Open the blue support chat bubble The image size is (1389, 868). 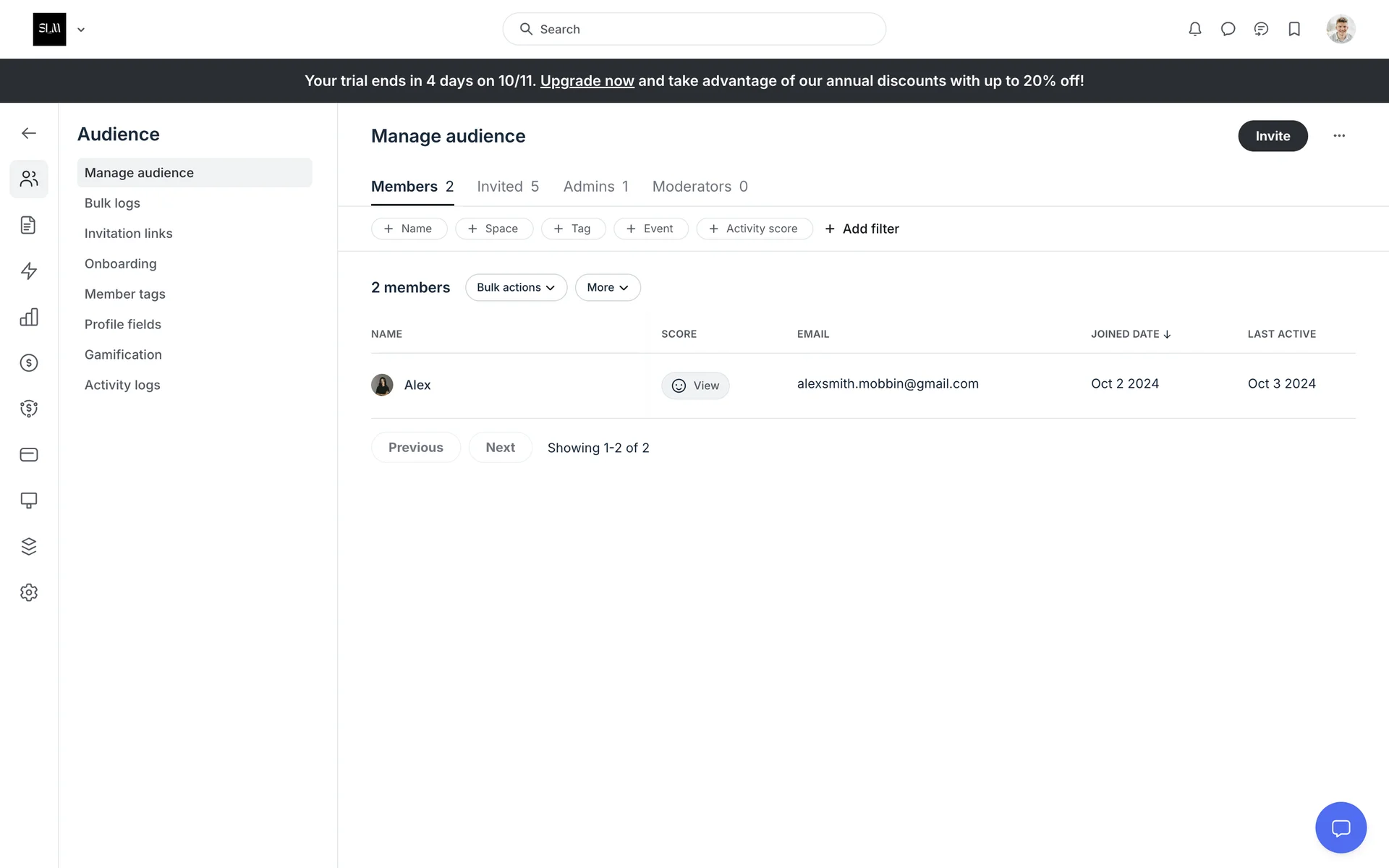click(x=1341, y=827)
